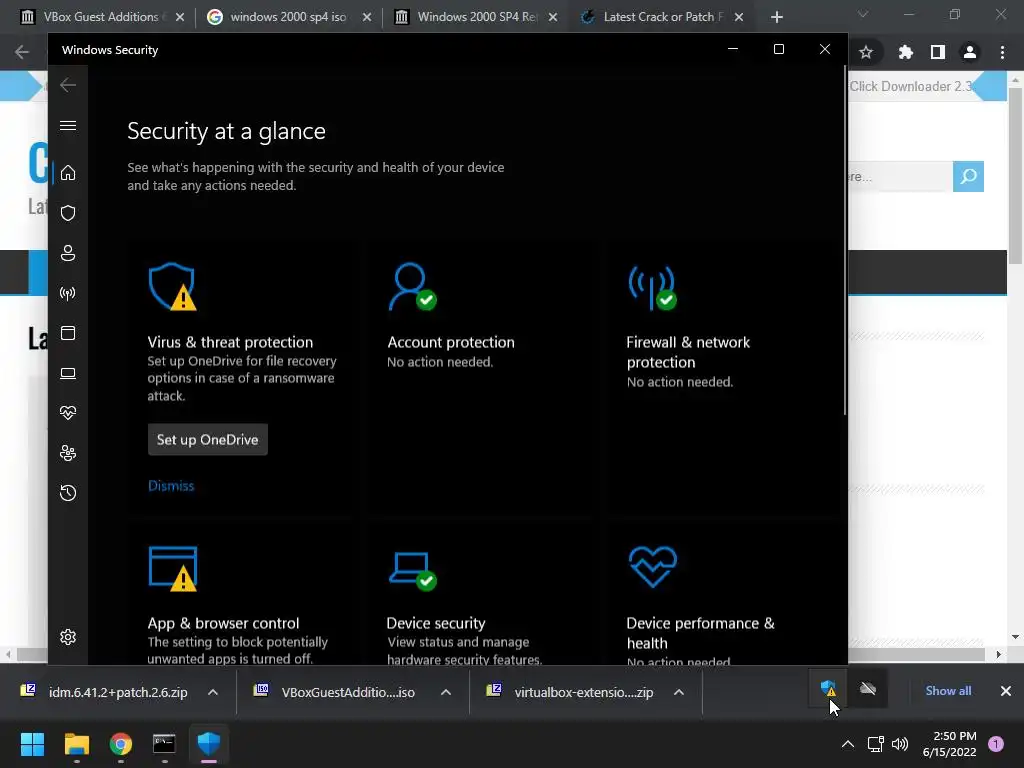Open Chrome profile avatar menu

coord(970,52)
